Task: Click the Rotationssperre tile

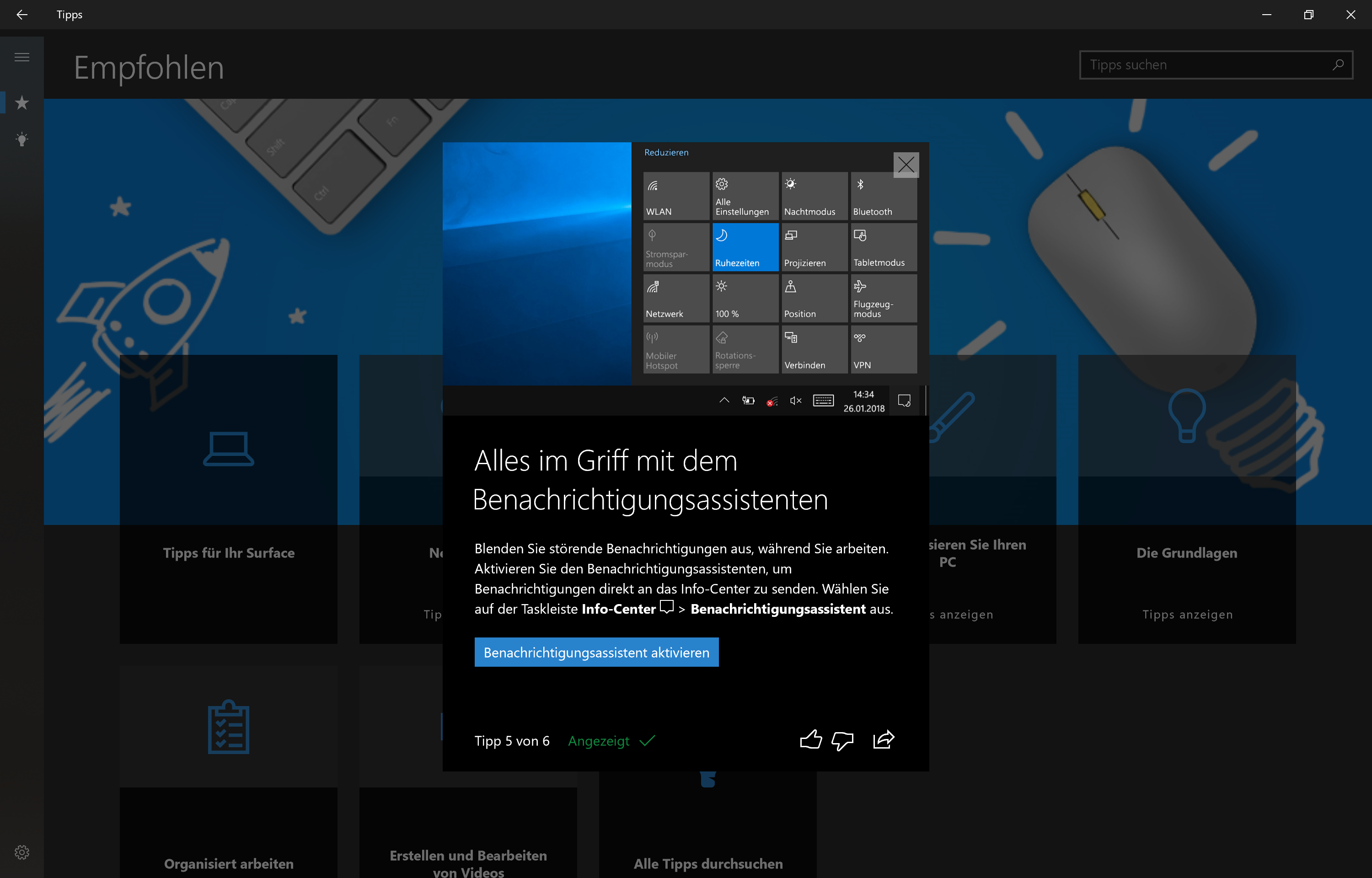Action: coord(745,349)
